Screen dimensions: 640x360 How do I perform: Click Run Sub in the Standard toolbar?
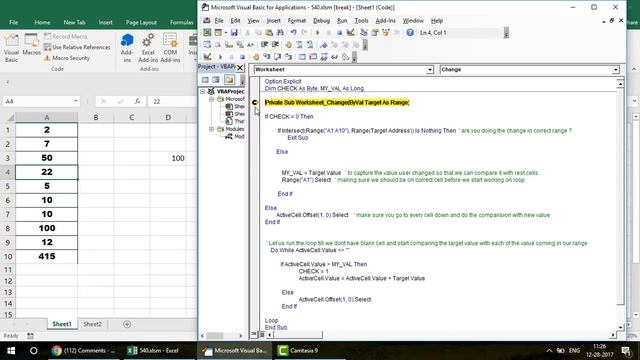318,33
